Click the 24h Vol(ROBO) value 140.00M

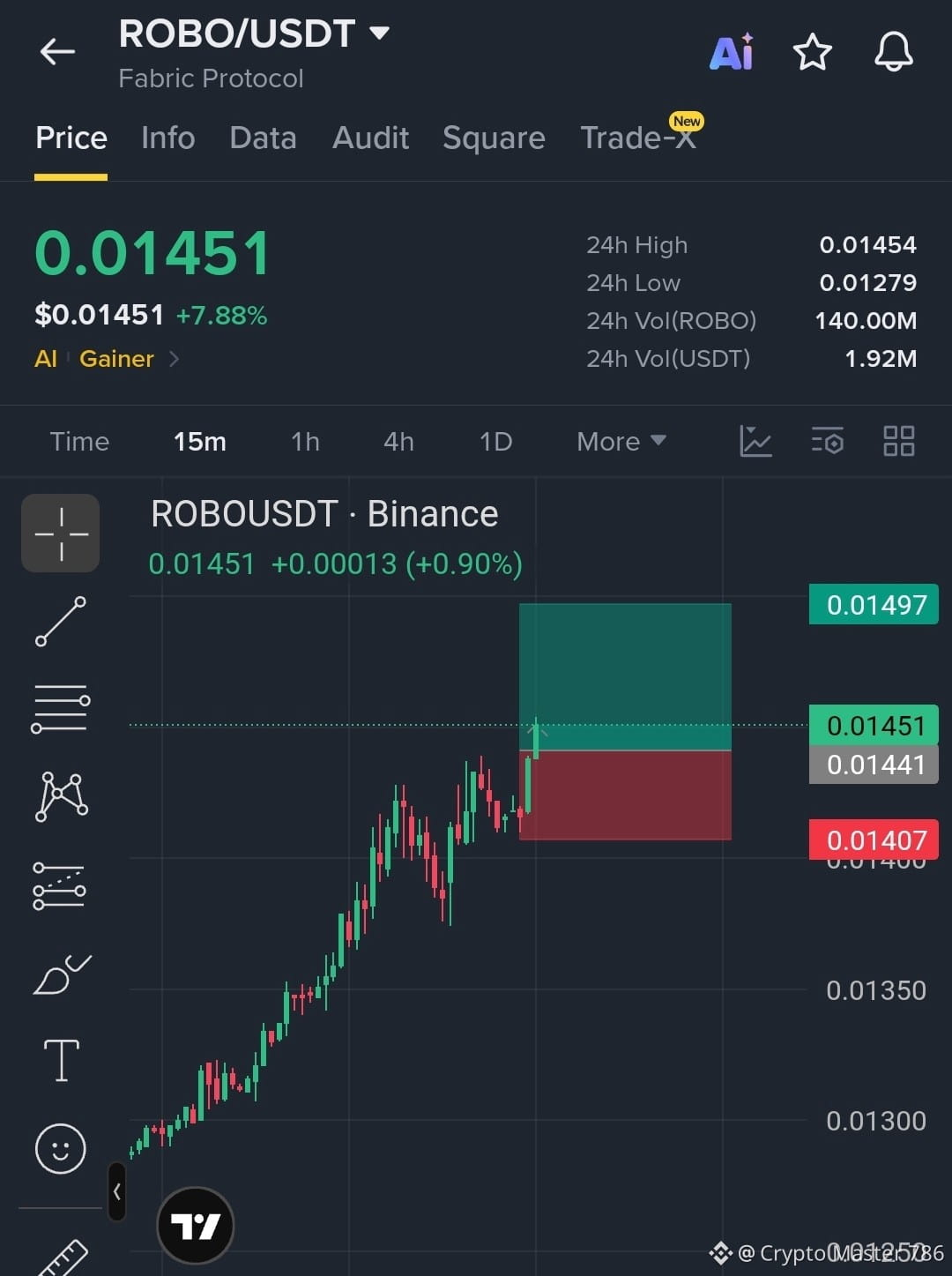click(866, 321)
